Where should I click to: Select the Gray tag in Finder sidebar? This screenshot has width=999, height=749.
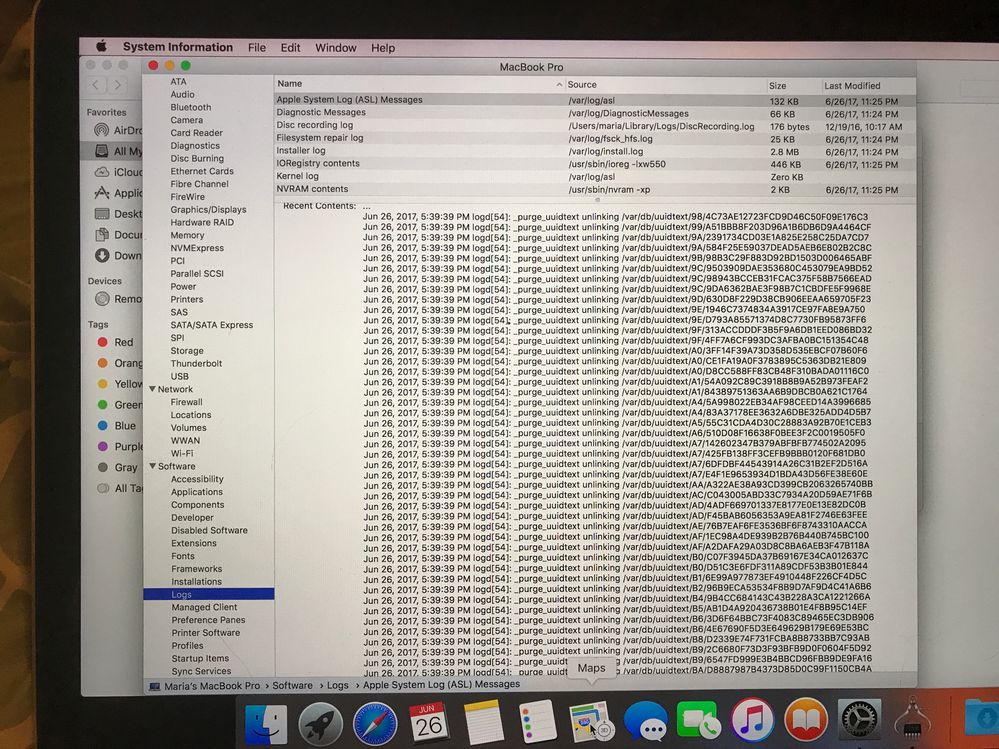tap(117, 467)
